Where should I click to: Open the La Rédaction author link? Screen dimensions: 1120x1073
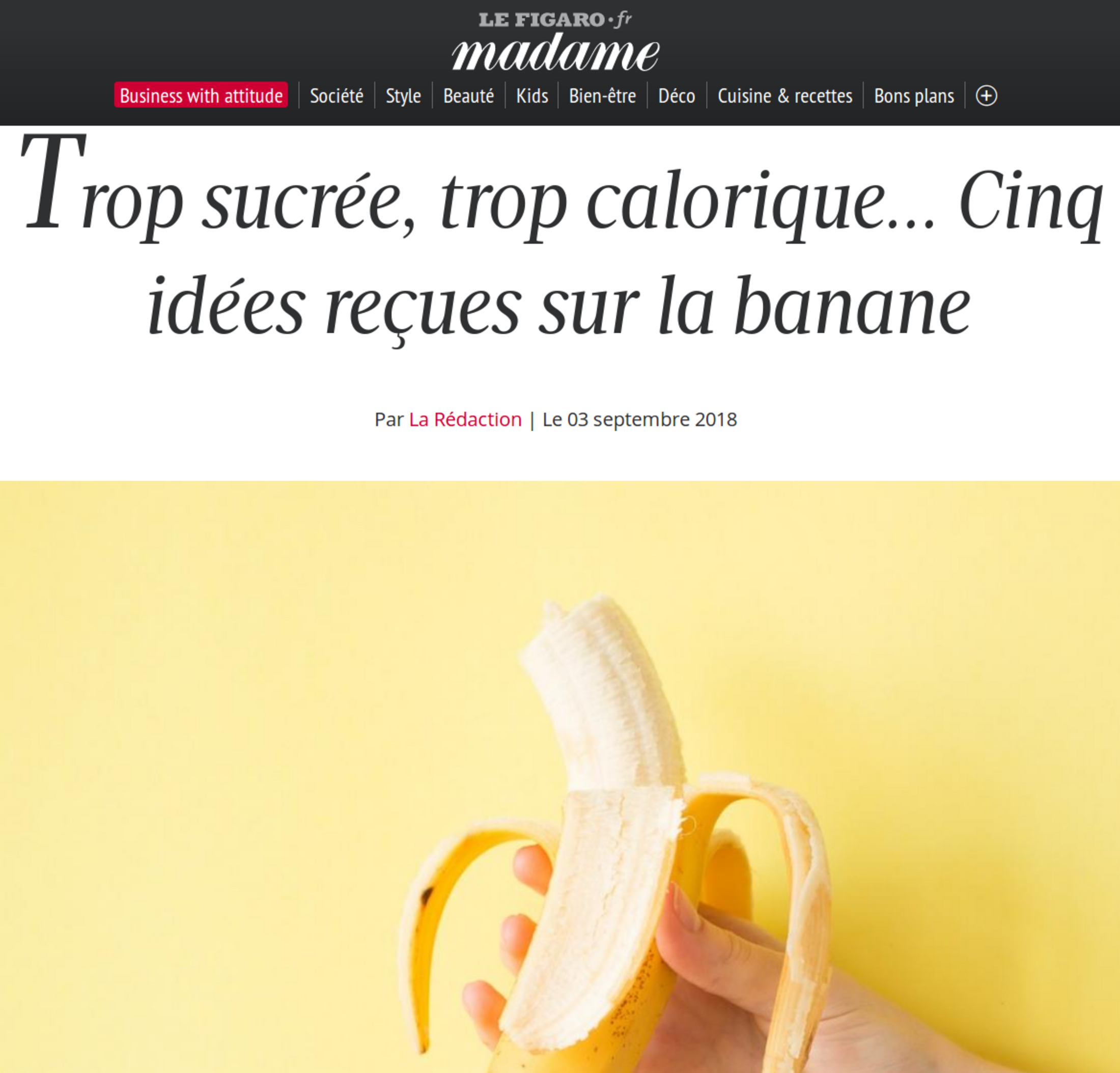(465, 419)
